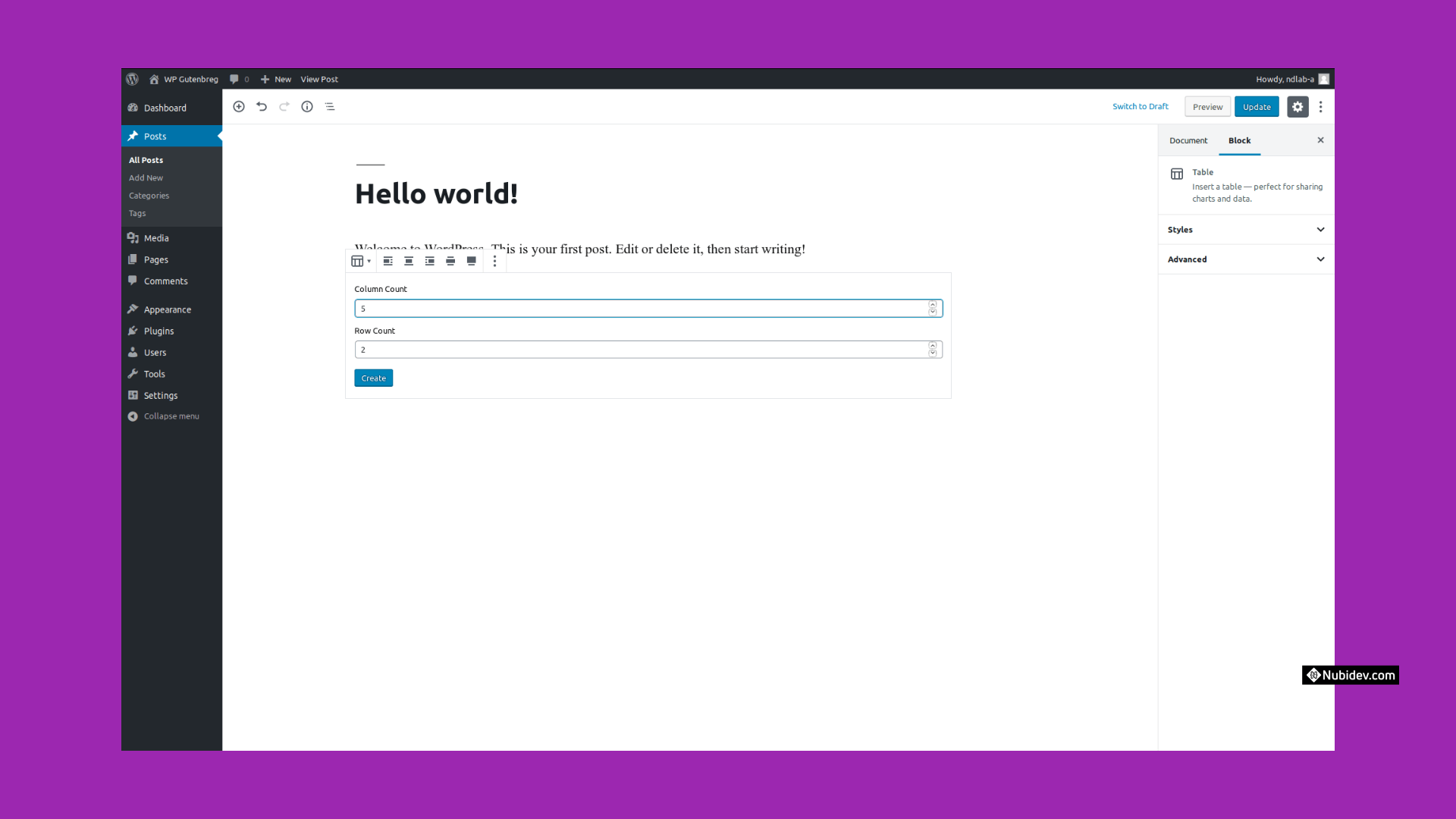Apply wide width to the table block
This screenshot has width=1456, height=819.
coord(450,261)
